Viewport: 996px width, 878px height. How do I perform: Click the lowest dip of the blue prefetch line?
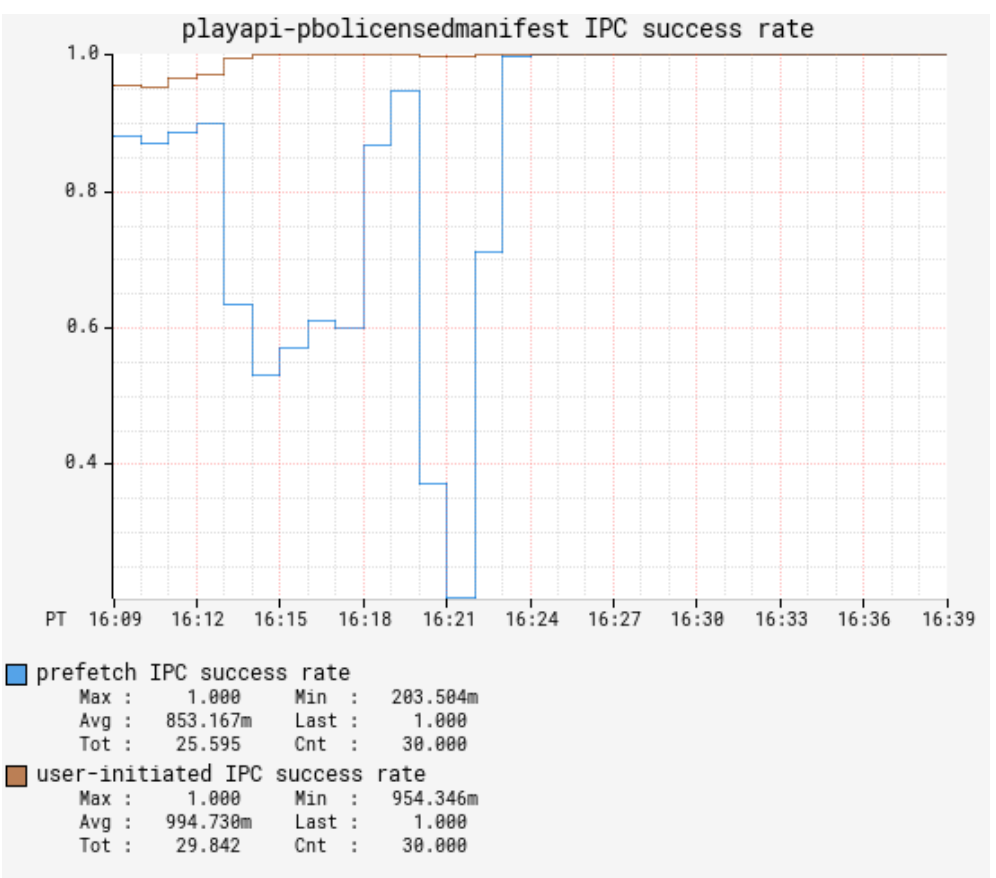click(x=461, y=598)
